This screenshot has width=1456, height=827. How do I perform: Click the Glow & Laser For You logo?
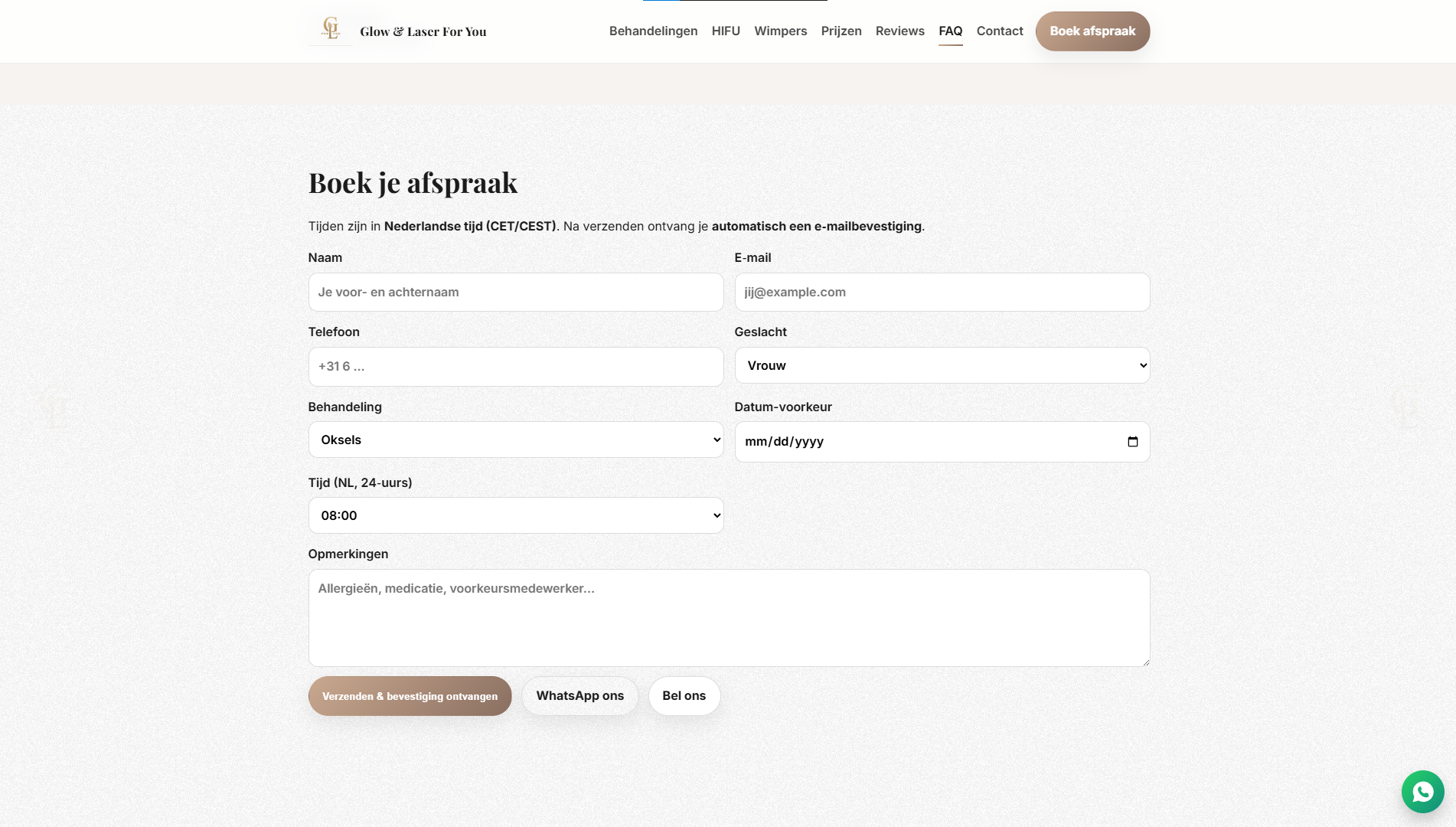[397, 31]
